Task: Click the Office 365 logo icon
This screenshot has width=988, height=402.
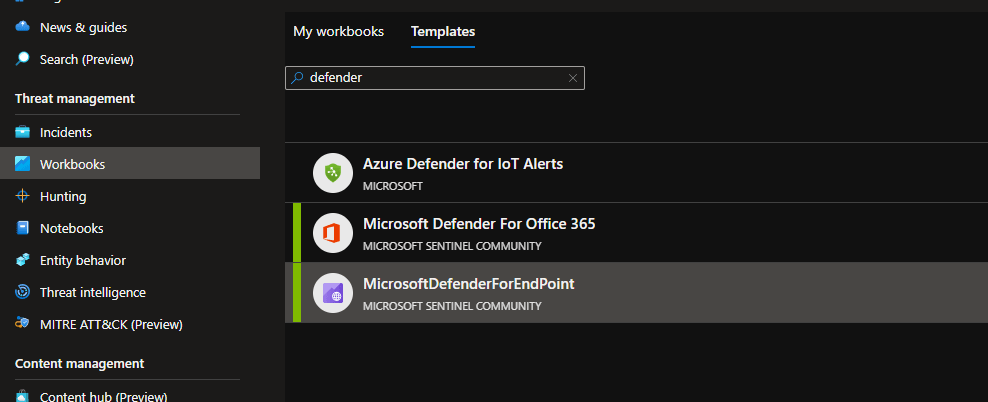Action: pyautogui.click(x=333, y=233)
